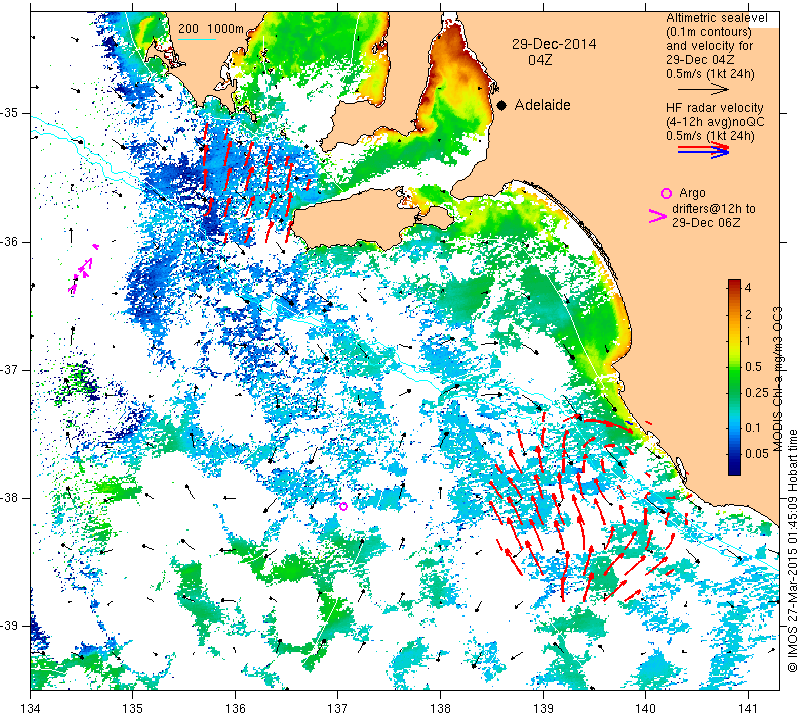Click the vertical IMOS copyright timestamp text

pos(792,551)
